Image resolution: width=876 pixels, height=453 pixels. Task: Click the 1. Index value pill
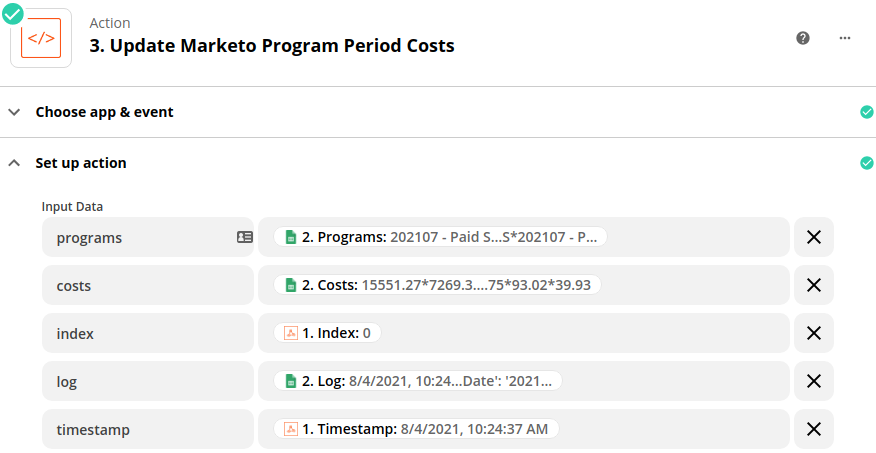pos(327,333)
